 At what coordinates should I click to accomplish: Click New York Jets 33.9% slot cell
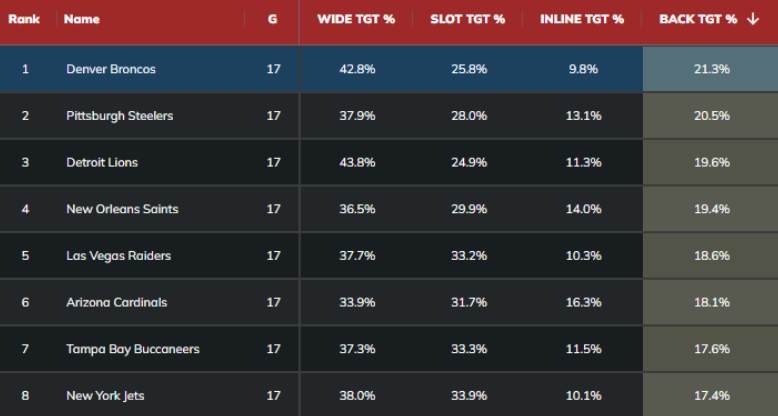[x=467, y=396]
